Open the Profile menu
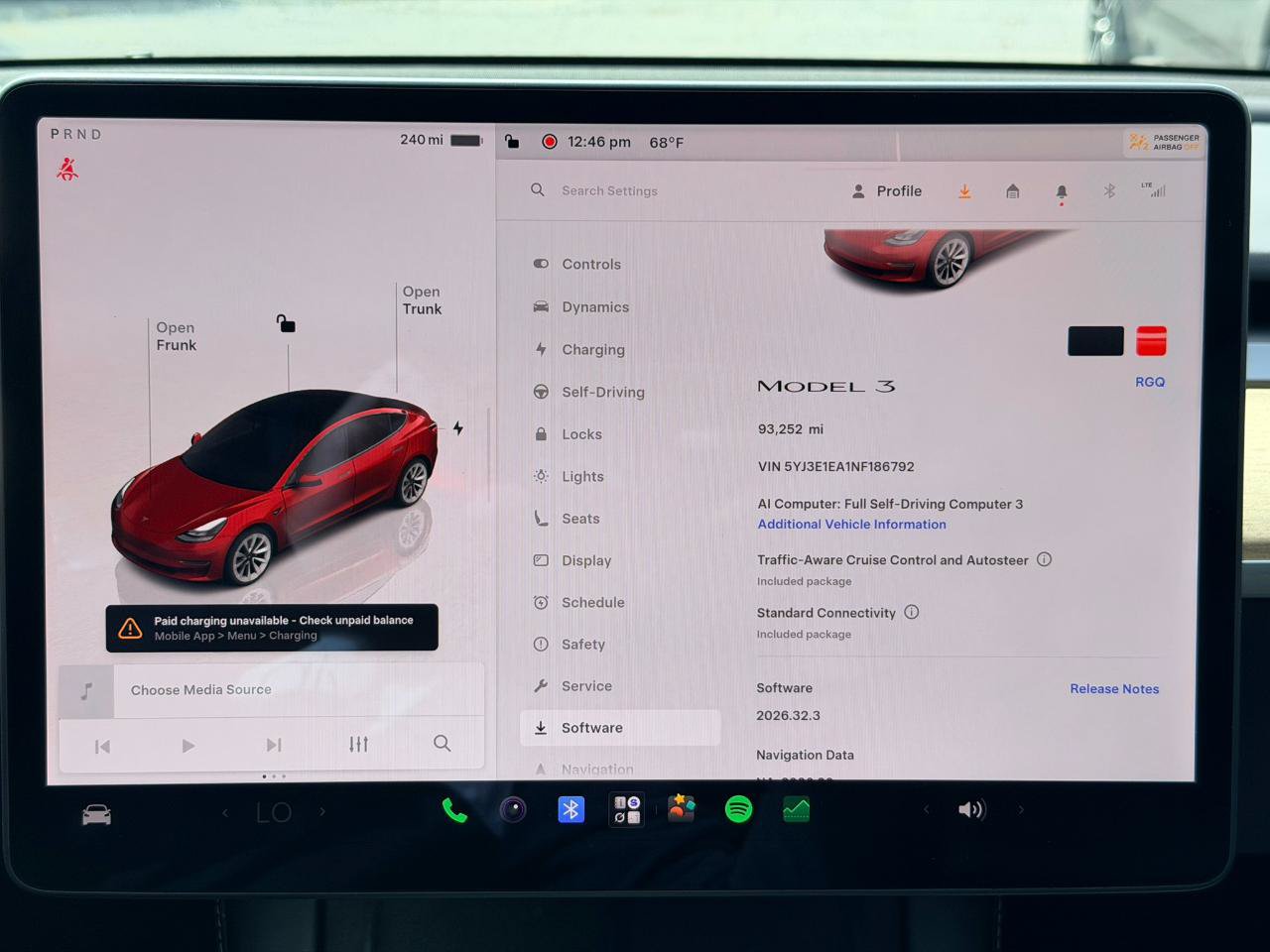The width and height of the screenshot is (1270, 952). coord(887,191)
